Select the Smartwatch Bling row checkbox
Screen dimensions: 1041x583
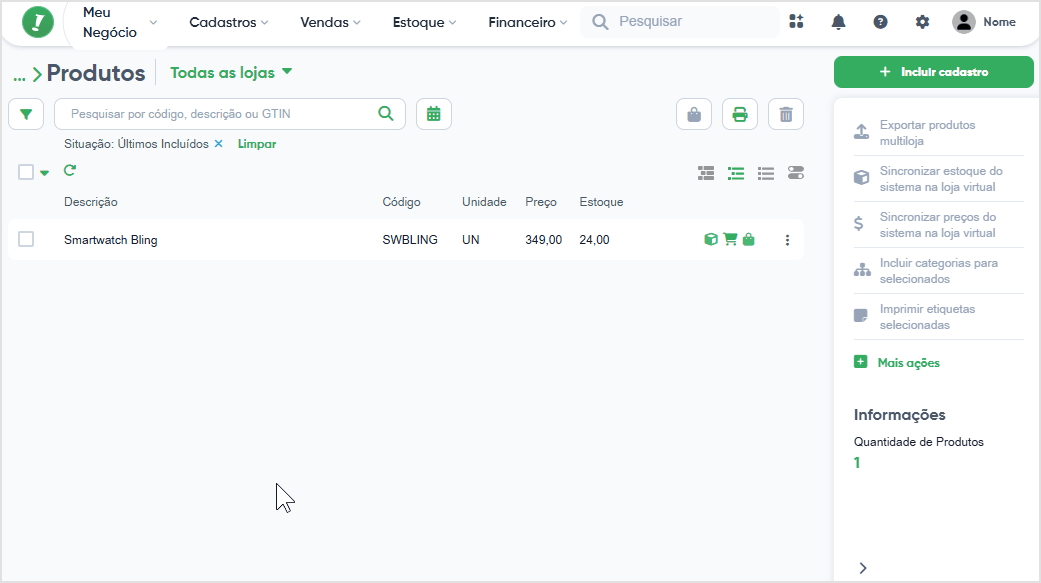point(26,239)
